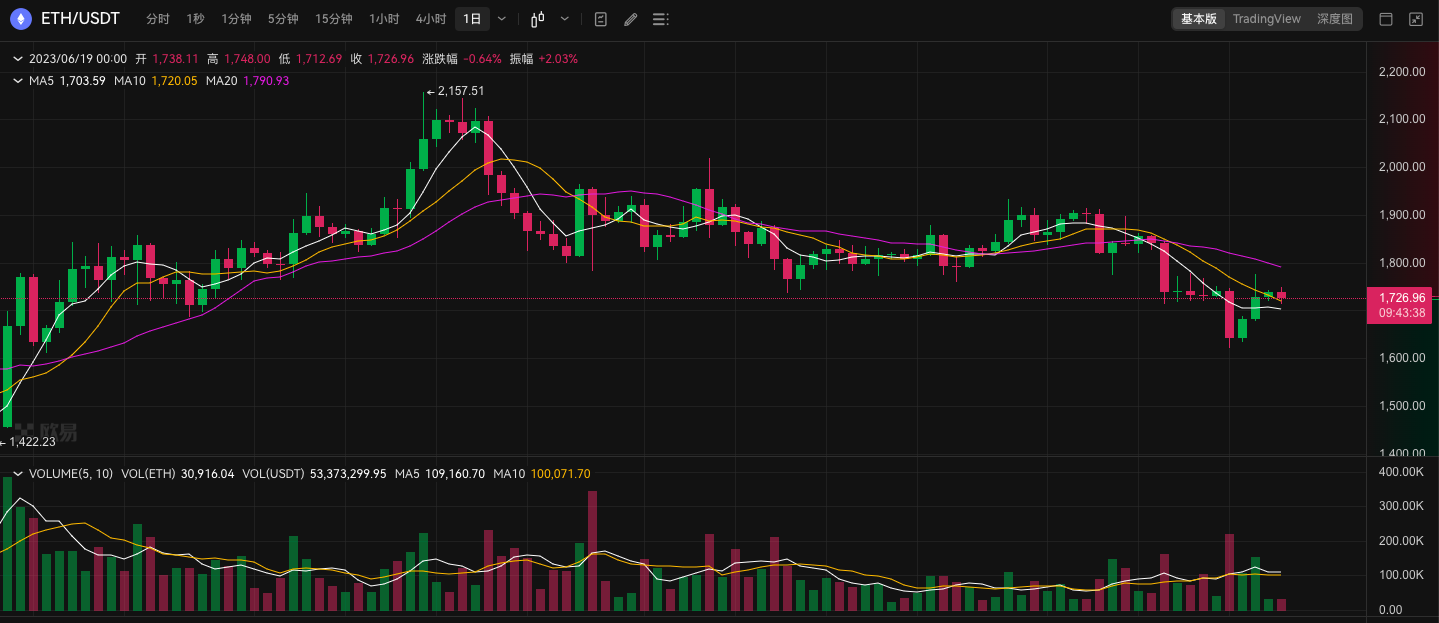Click the VOL(USDT) value 53,373,299.95
The width and height of the screenshot is (1439, 623).
348,474
